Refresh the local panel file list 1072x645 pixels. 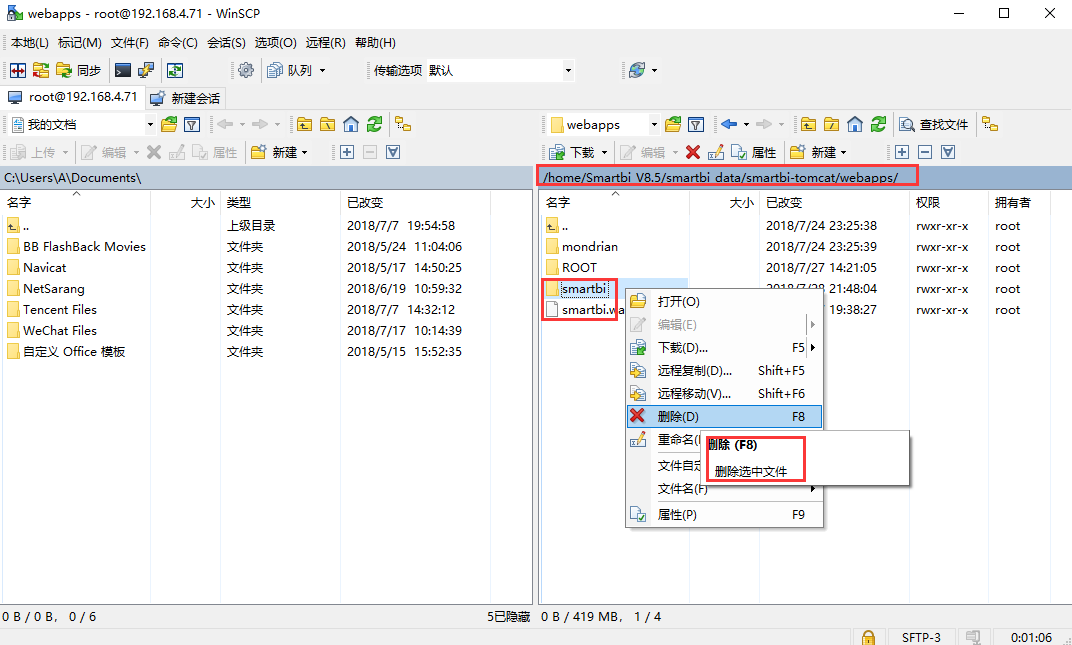point(374,124)
